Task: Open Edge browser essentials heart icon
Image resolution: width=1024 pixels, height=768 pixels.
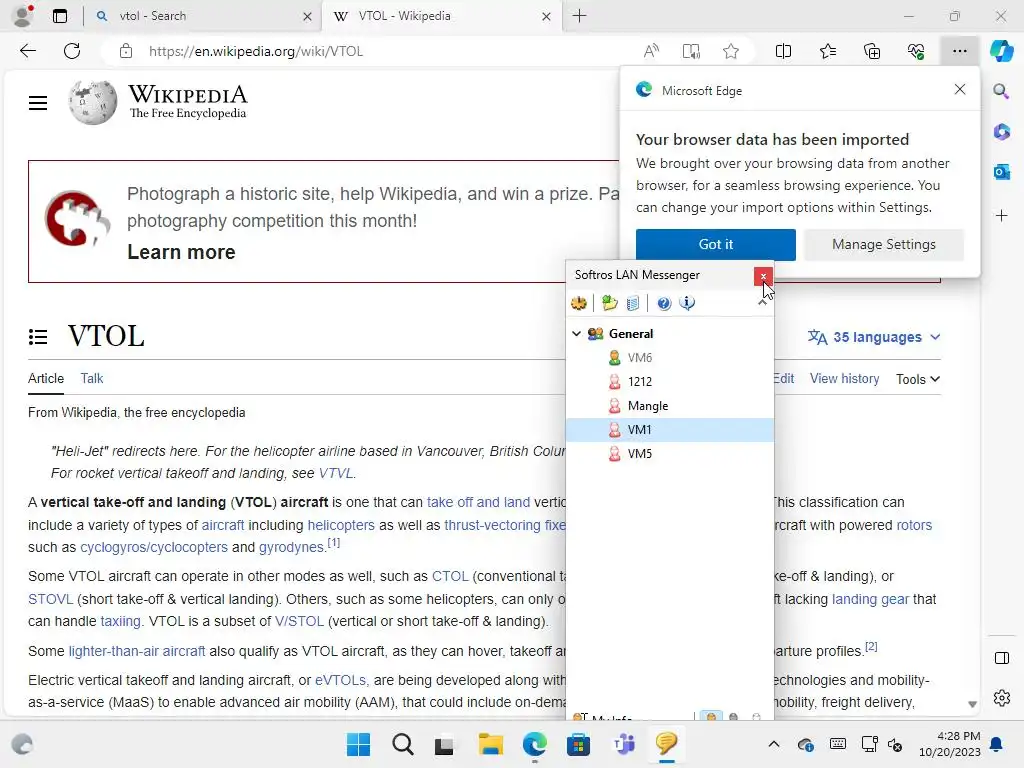Action: tap(916, 51)
